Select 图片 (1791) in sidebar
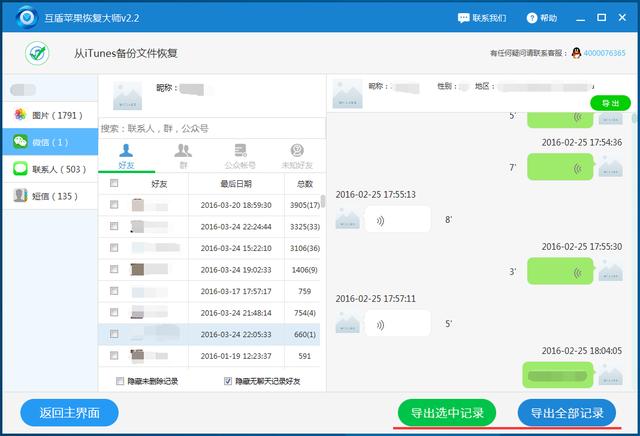640x436 pixels. point(50,115)
